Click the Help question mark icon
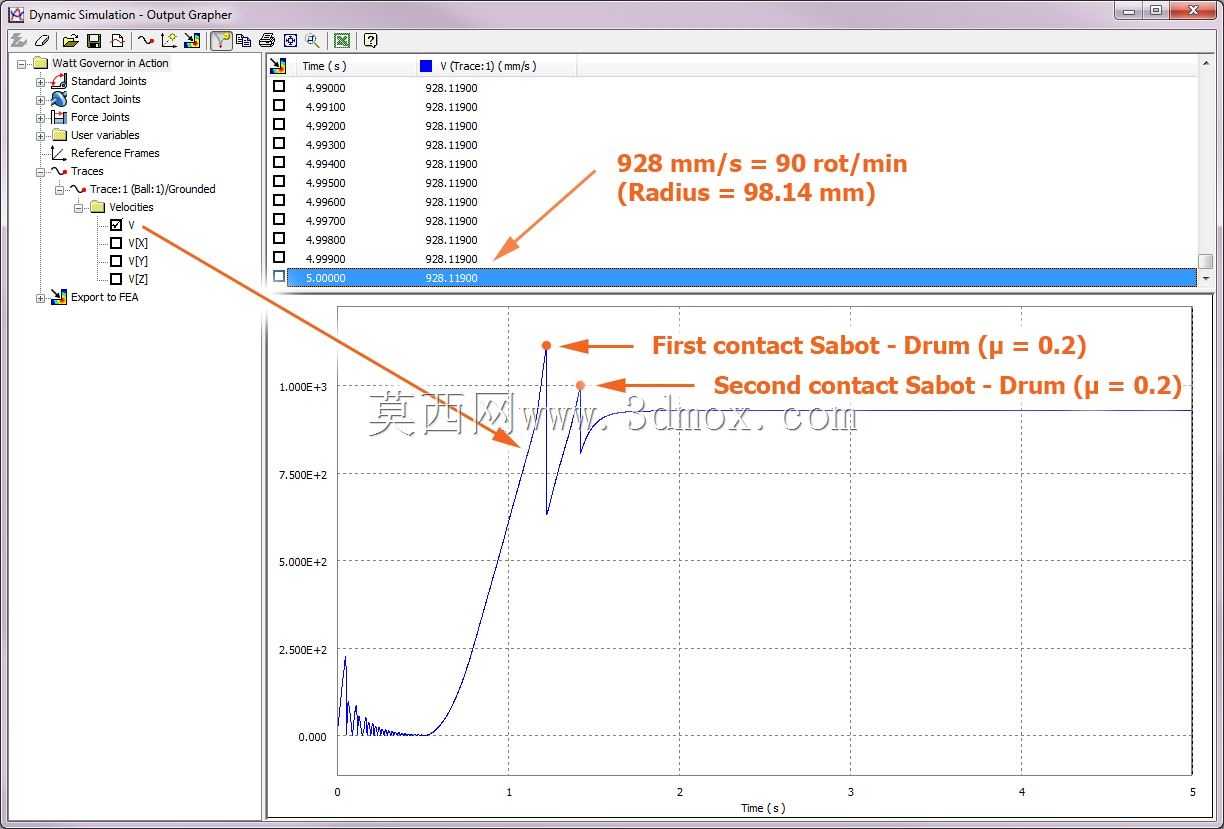Screen dimensions: 1224x829 coord(371,41)
